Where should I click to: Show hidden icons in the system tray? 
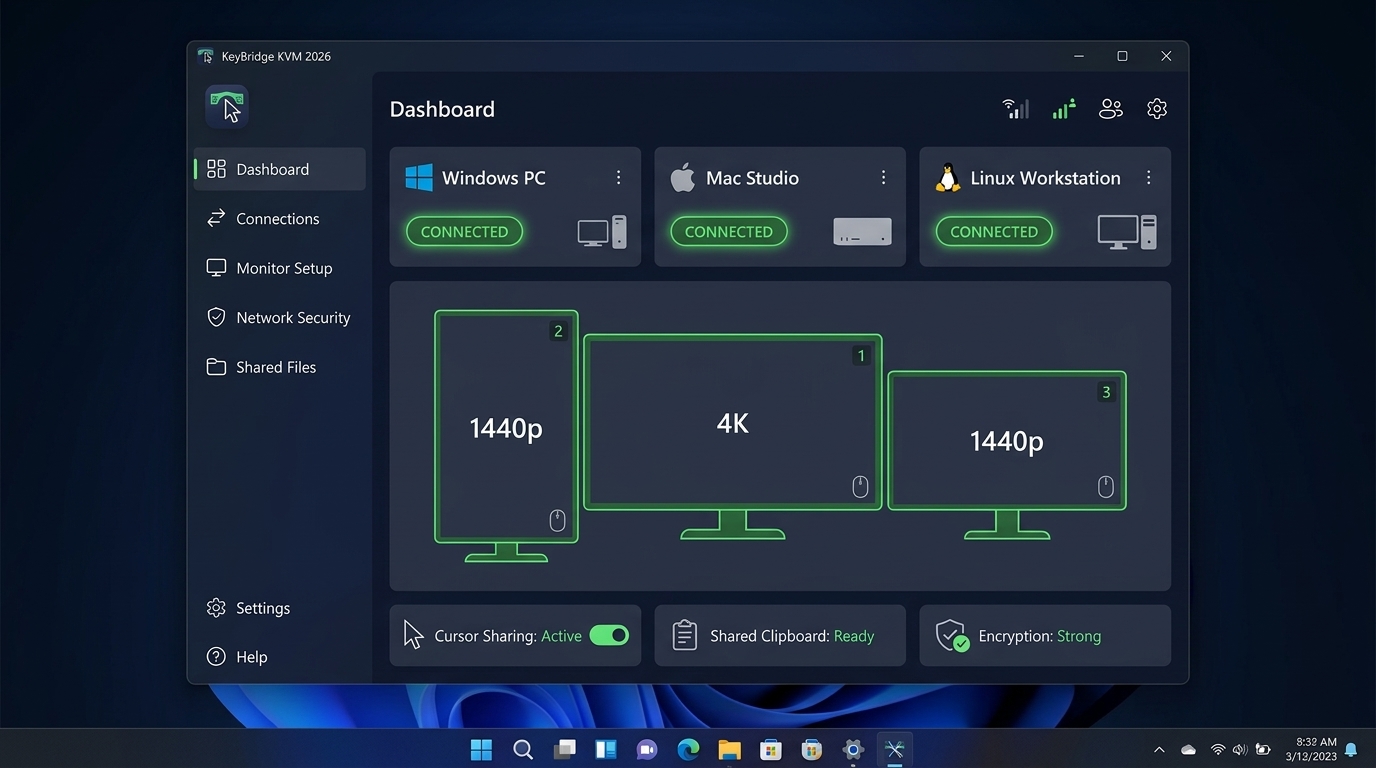point(1159,749)
